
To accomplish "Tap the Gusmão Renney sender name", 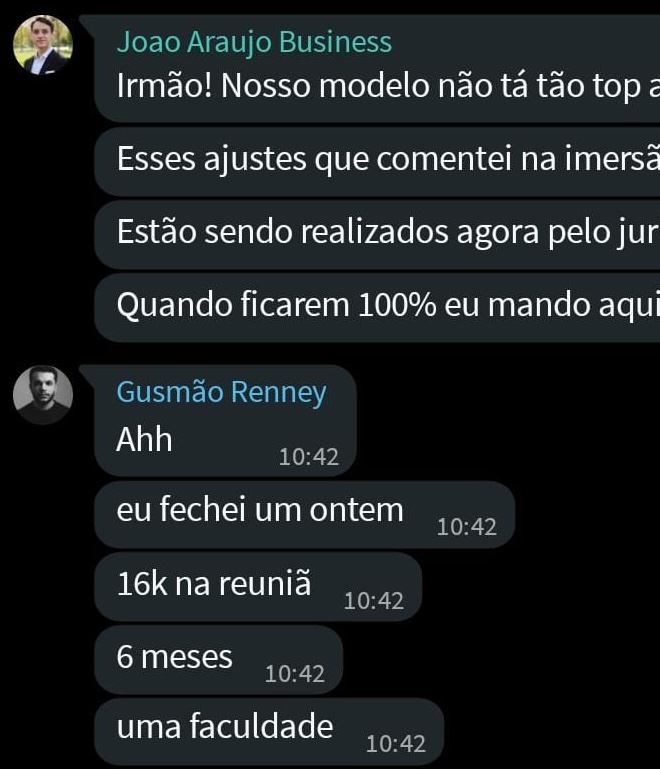I will click(221, 392).
